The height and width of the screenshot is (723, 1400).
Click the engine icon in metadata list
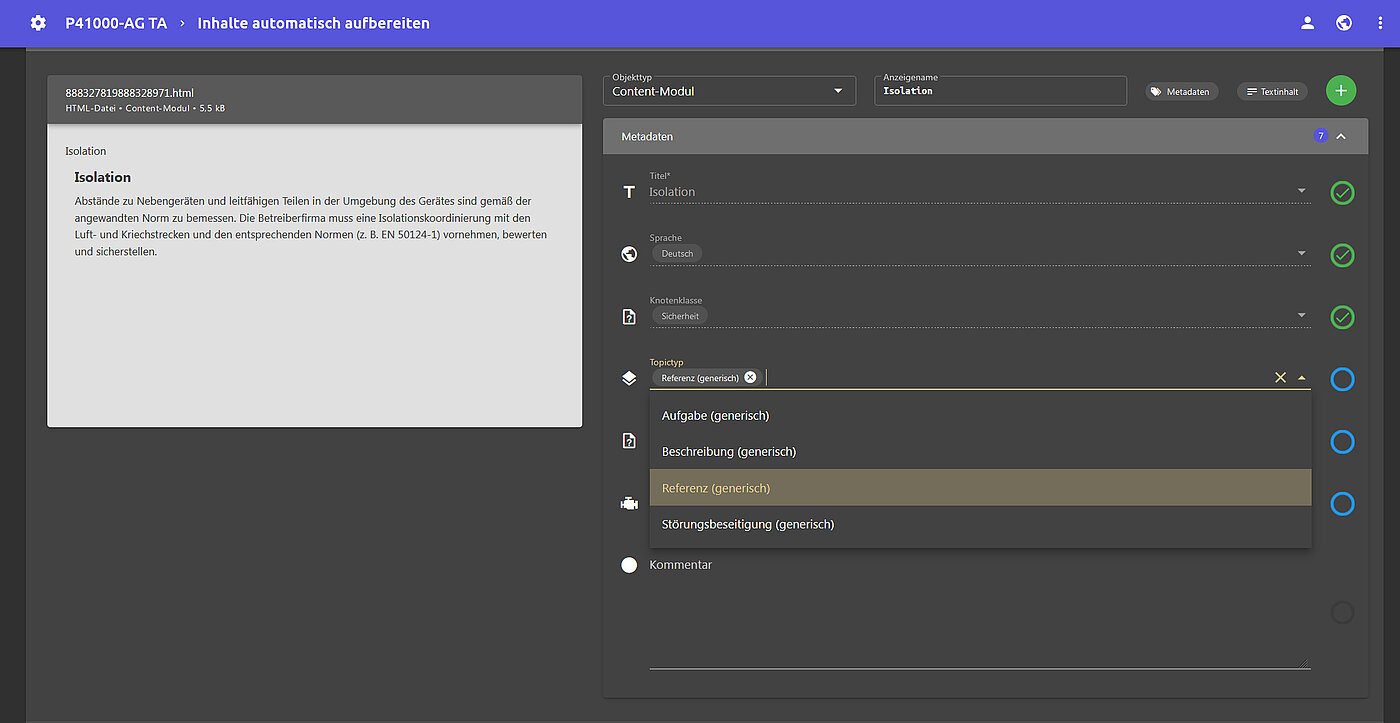coord(629,504)
